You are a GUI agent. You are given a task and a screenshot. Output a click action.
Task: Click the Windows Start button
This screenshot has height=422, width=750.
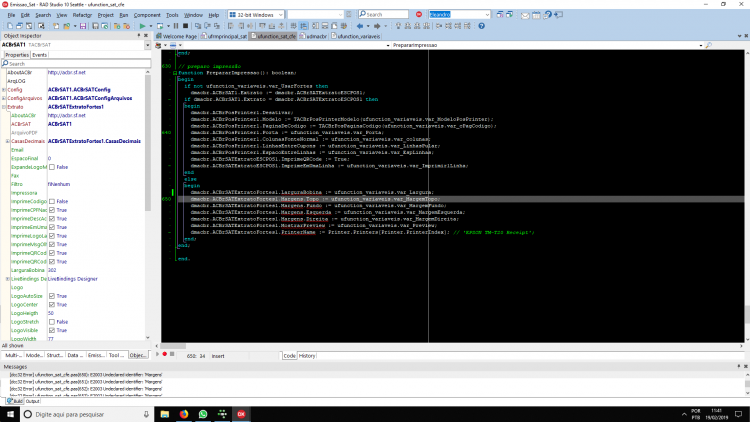coord(10,414)
